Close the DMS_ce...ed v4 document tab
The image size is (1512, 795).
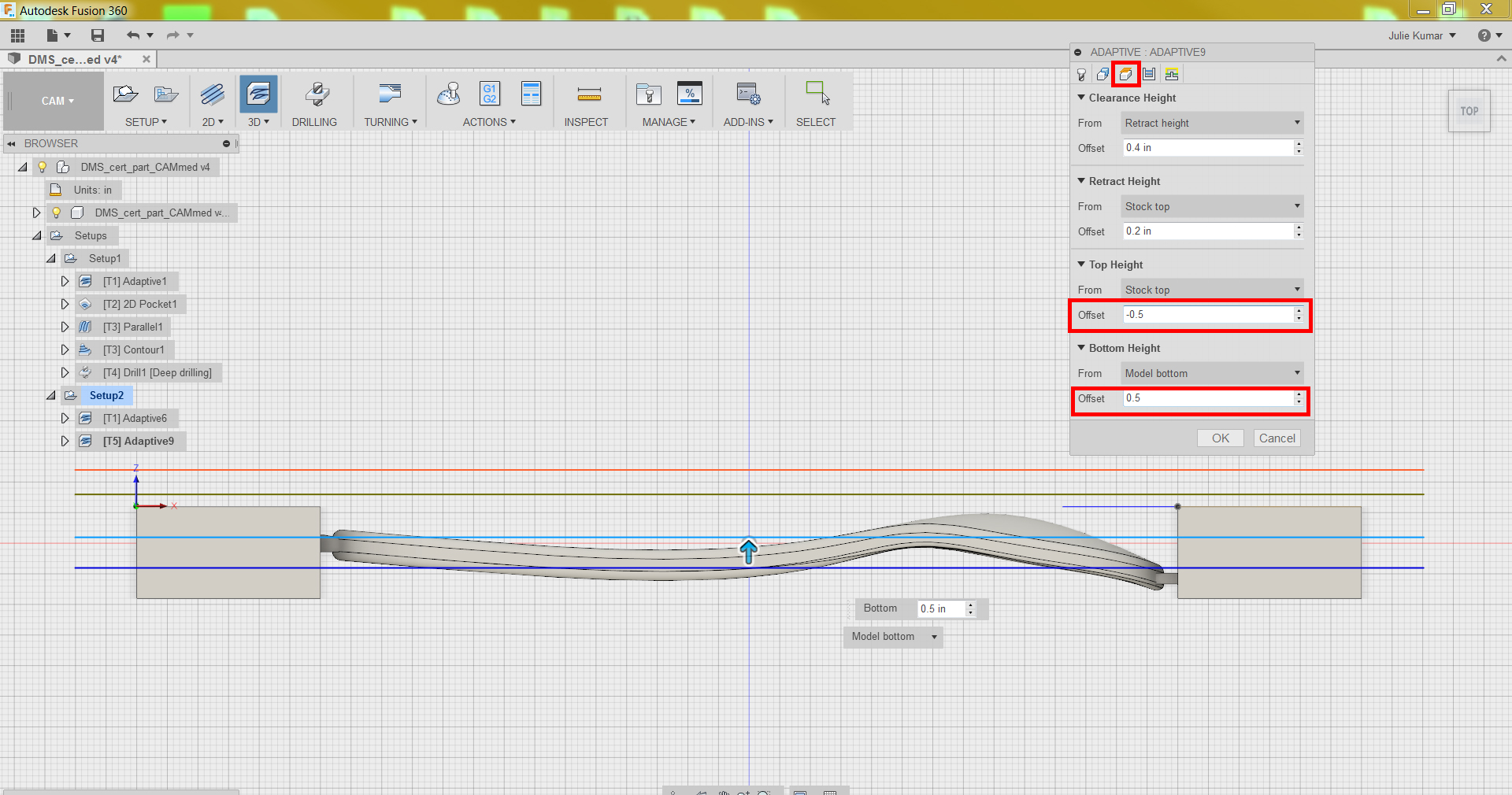coord(146,59)
